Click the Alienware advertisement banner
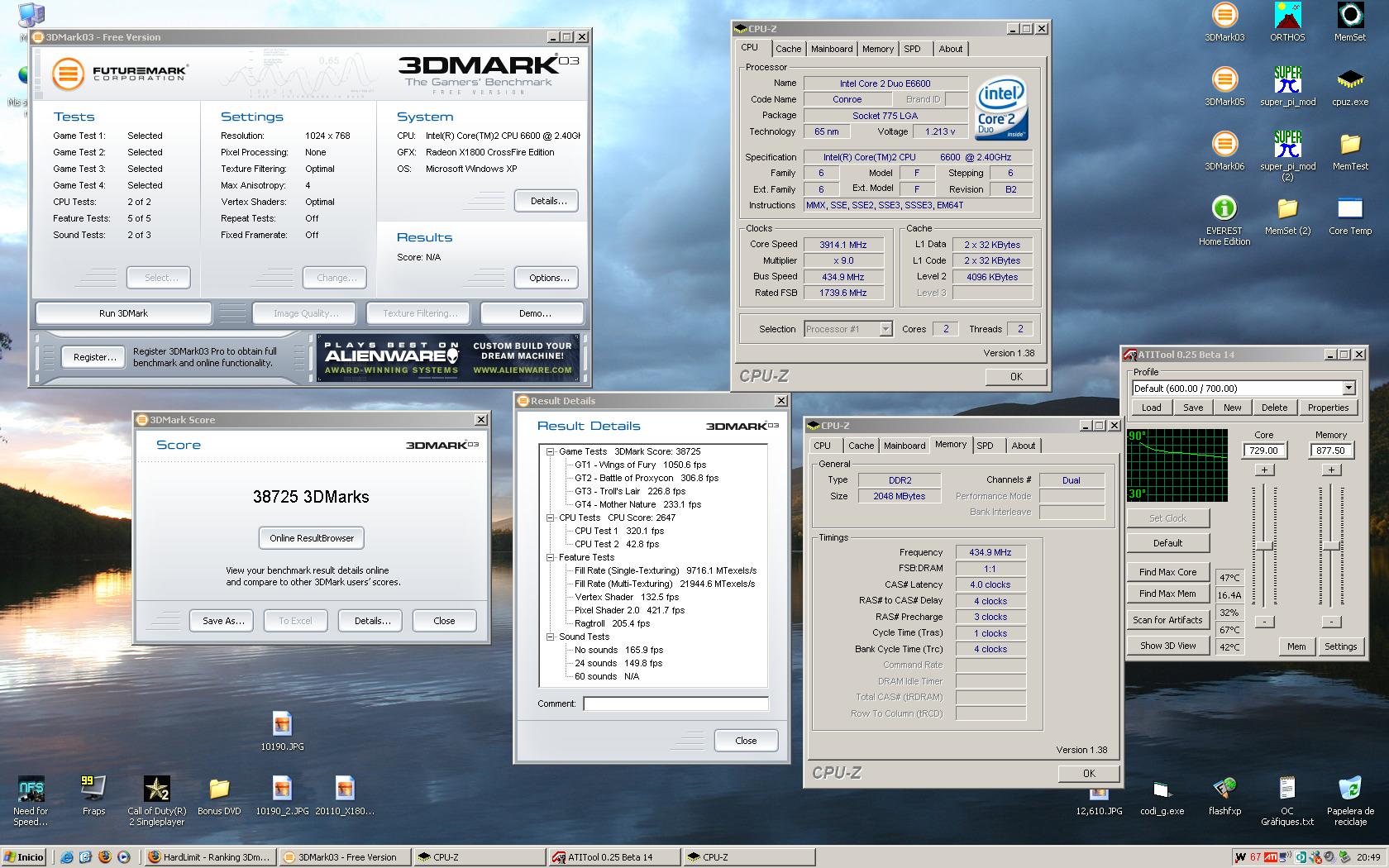 point(449,358)
